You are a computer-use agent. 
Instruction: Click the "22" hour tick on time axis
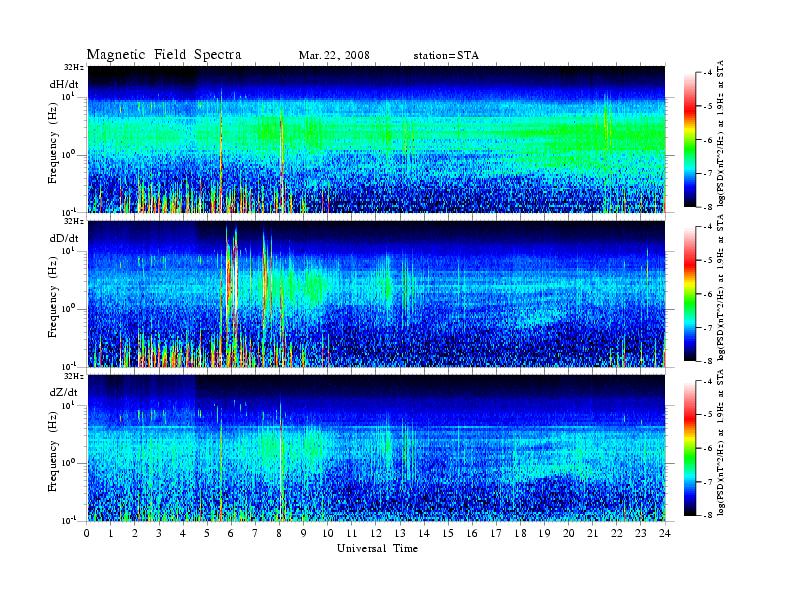pyautogui.click(x=617, y=533)
